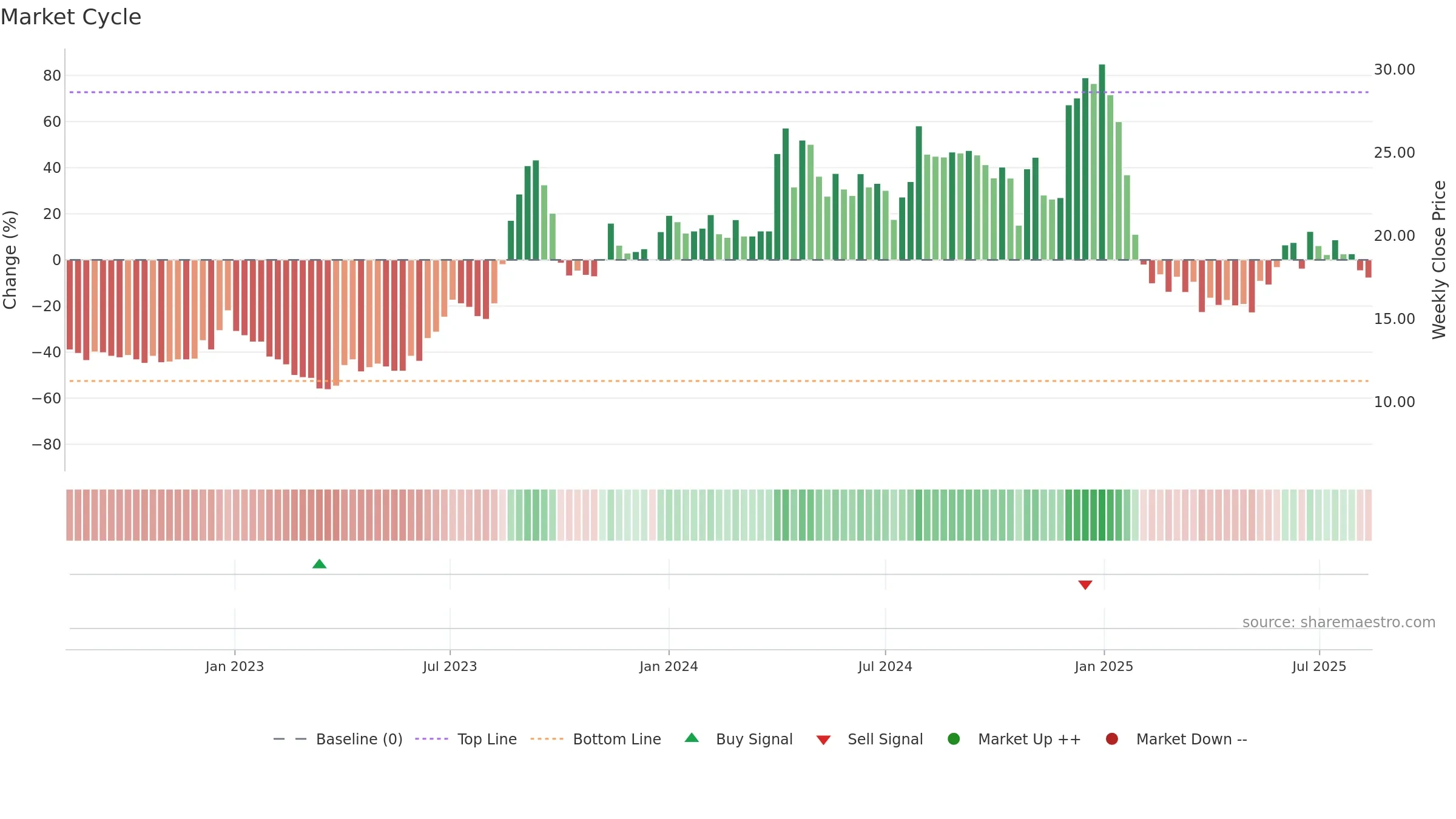1456x819 pixels.
Task: Click the 30.00 tick on right axis
Action: 1395,70
